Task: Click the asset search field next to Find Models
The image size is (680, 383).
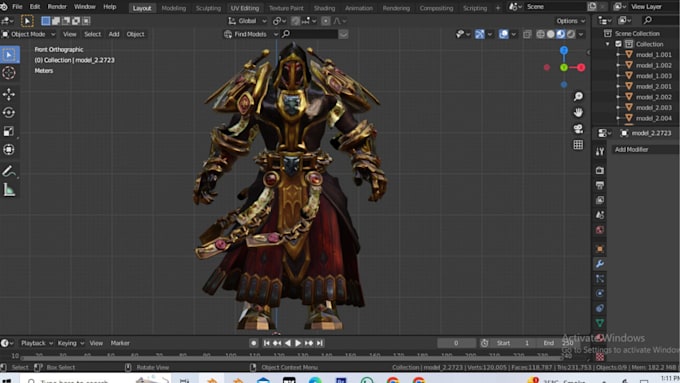Action: click(x=310, y=34)
